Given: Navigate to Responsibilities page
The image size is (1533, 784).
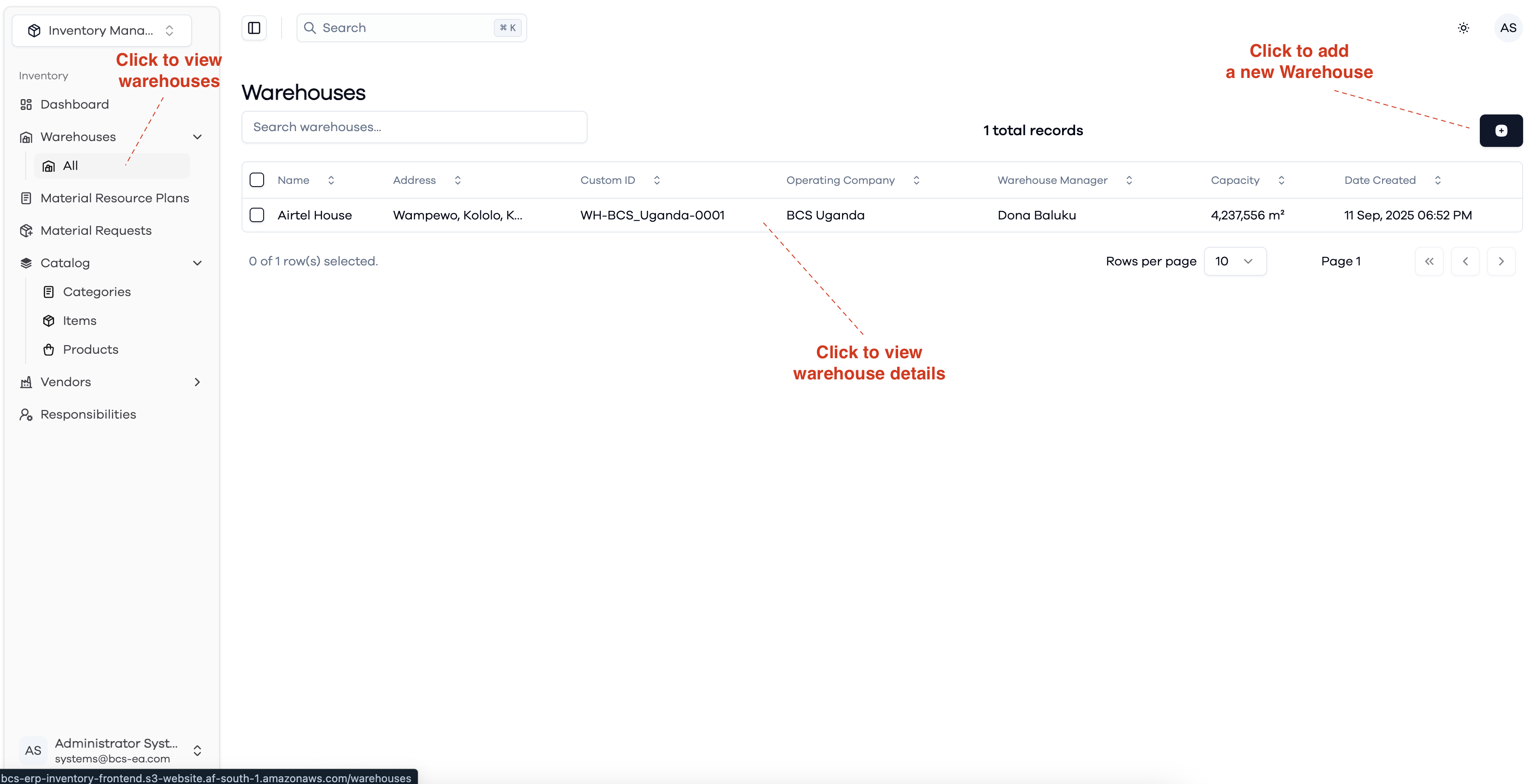Looking at the screenshot, I should click(x=88, y=414).
